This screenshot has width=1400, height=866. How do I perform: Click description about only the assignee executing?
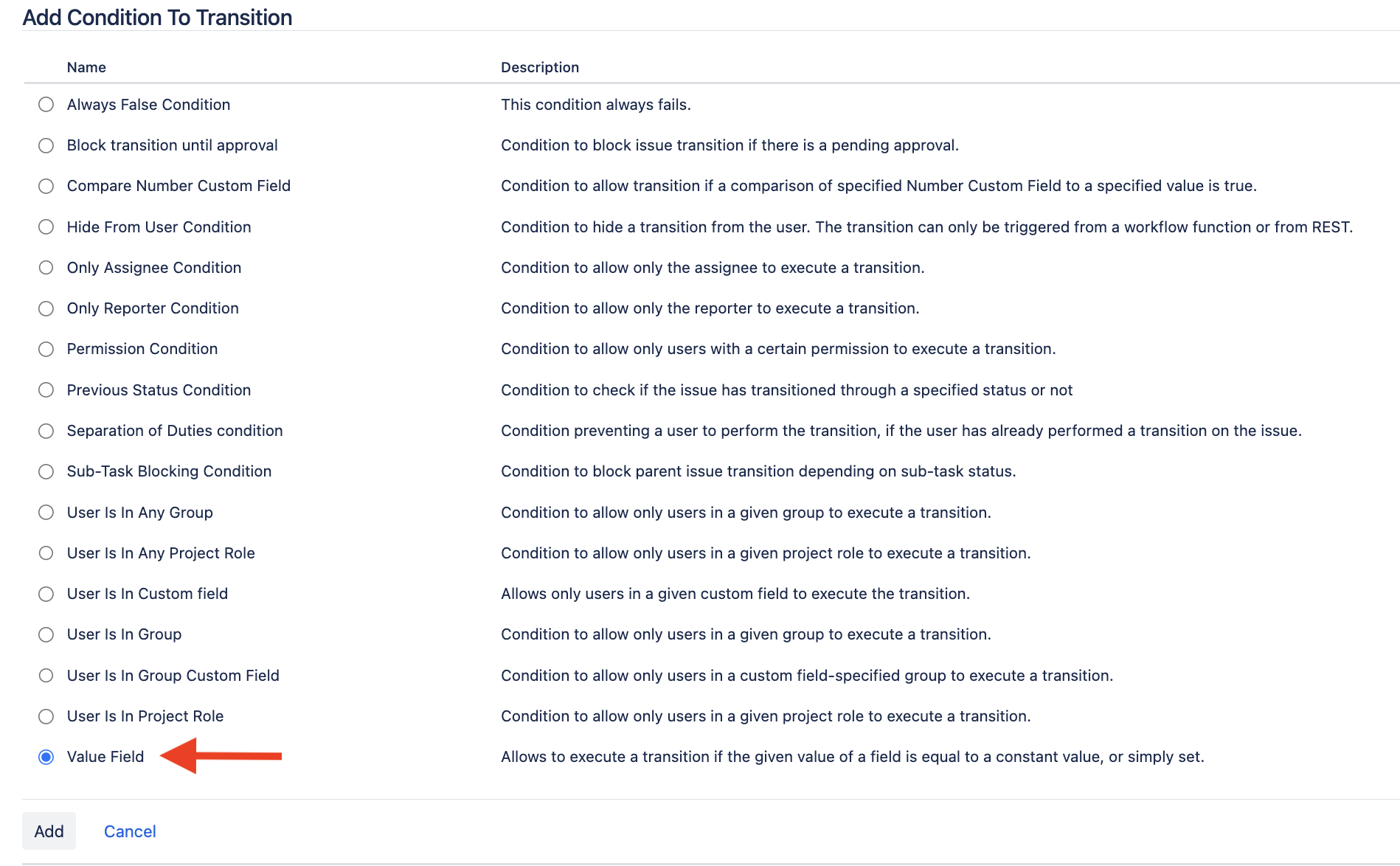click(x=713, y=268)
